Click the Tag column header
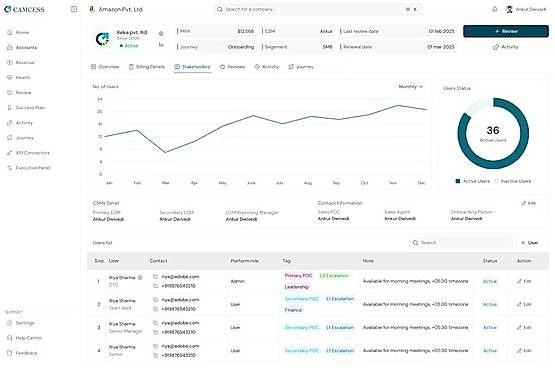This screenshot has width=555, height=368. click(287, 261)
